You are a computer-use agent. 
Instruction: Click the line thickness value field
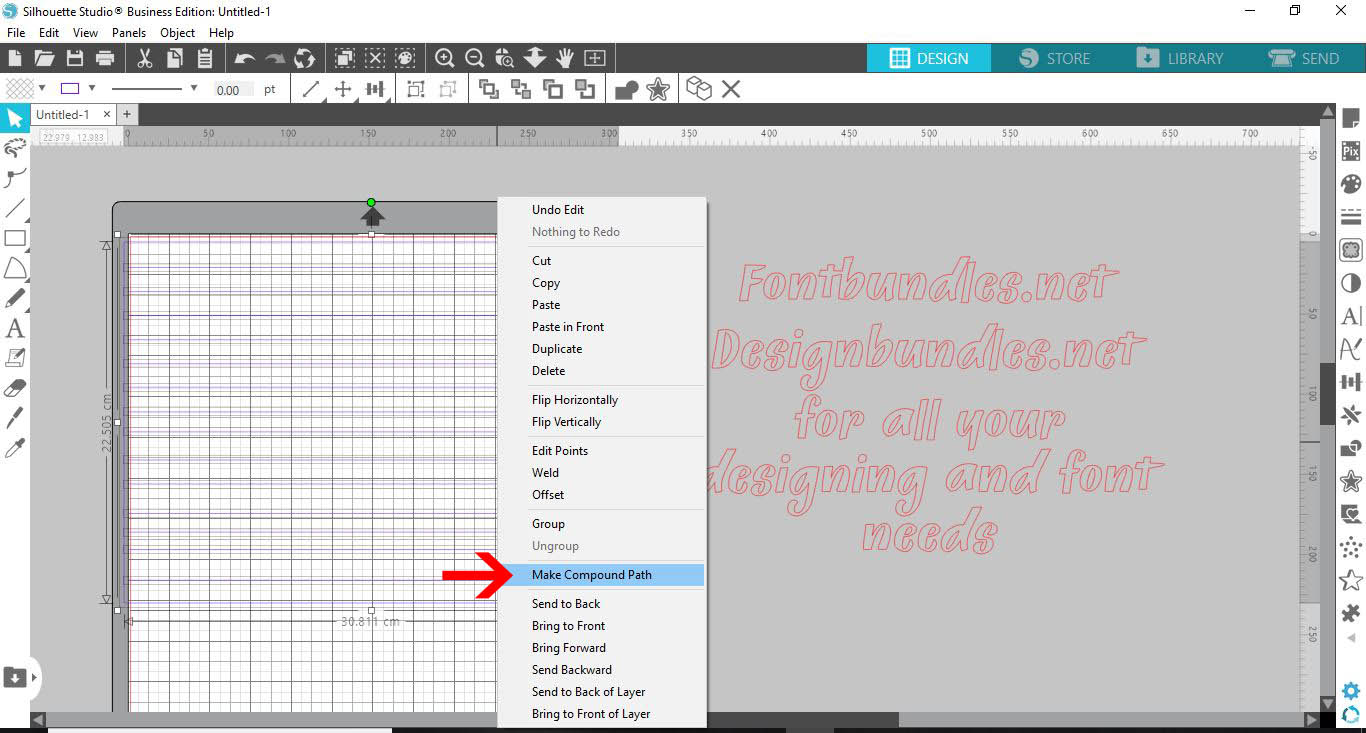point(233,90)
